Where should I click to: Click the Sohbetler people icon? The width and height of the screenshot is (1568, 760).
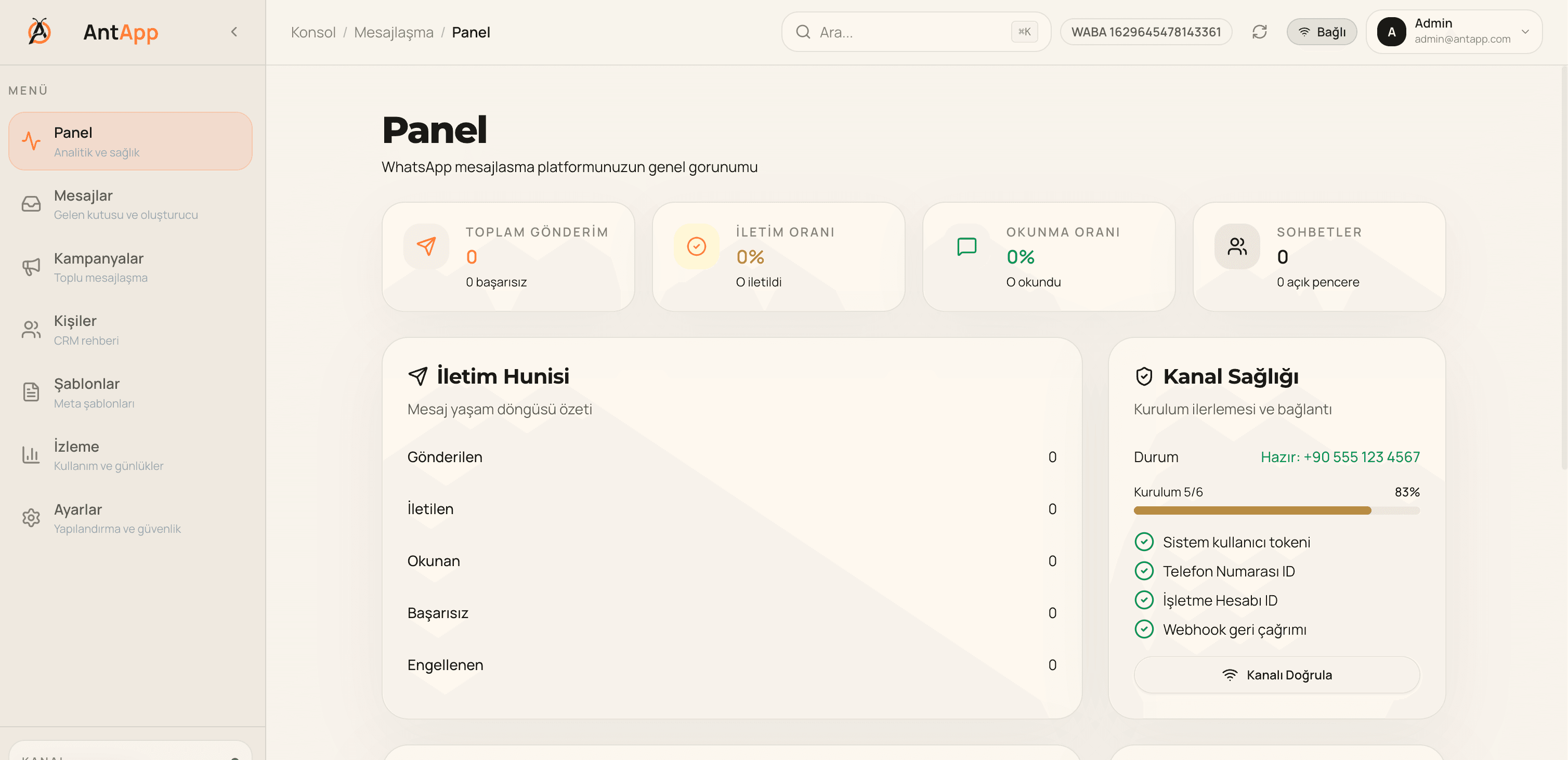(1237, 246)
